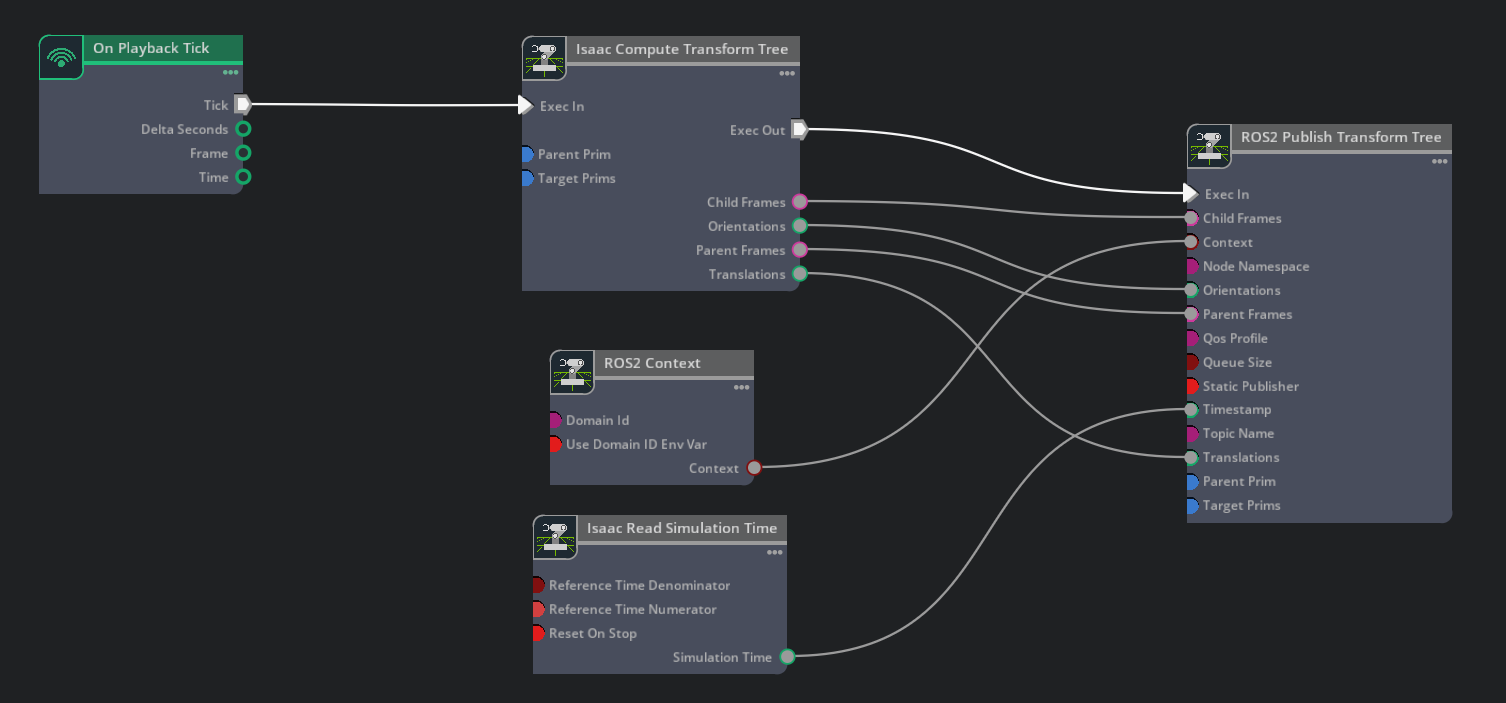Select the Isaac Compute Transform Tree title bar

[683, 50]
